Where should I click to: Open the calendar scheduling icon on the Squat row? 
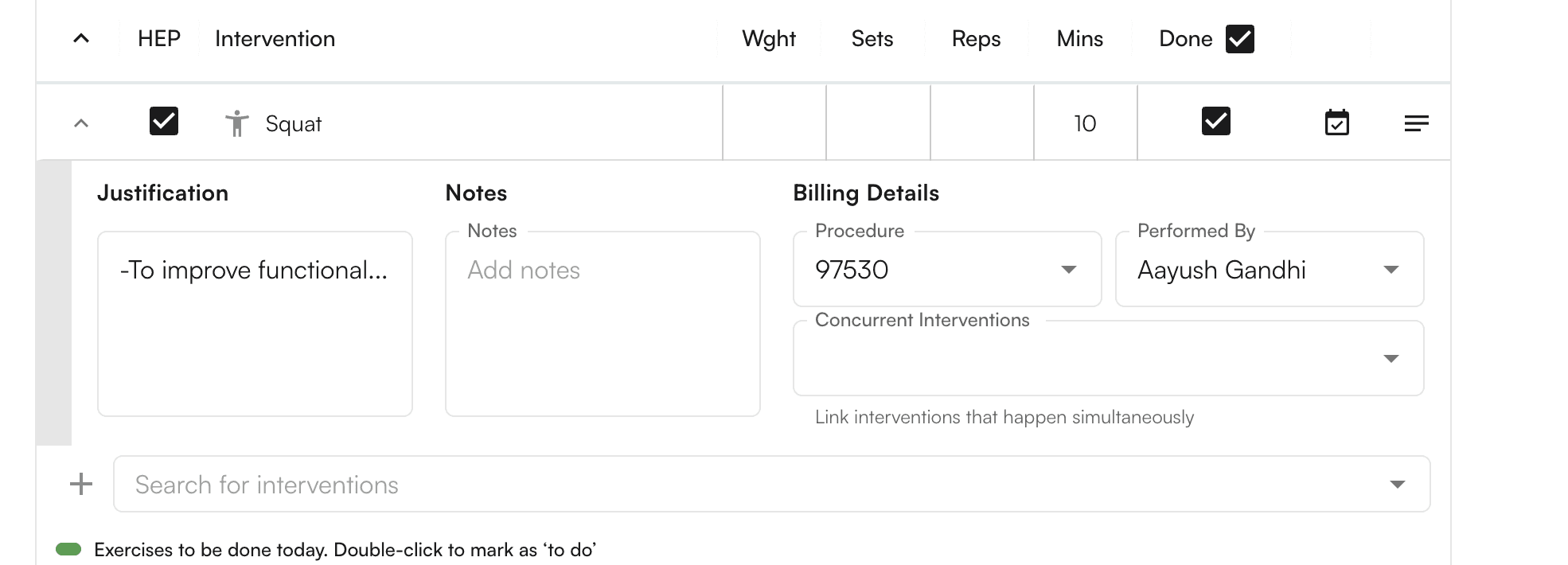pyautogui.click(x=1337, y=123)
